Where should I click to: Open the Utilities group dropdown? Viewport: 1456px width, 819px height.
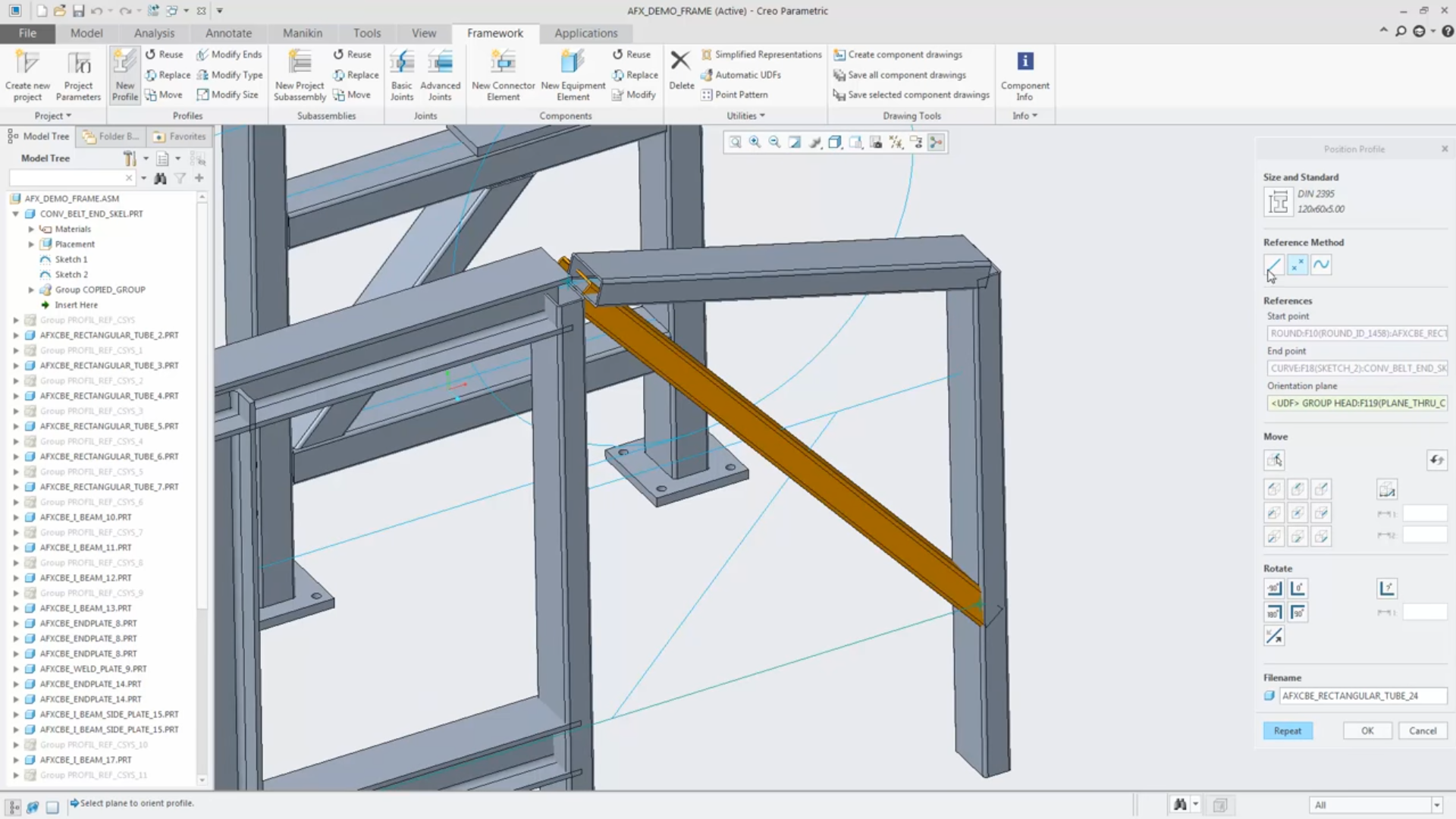(745, 116)
